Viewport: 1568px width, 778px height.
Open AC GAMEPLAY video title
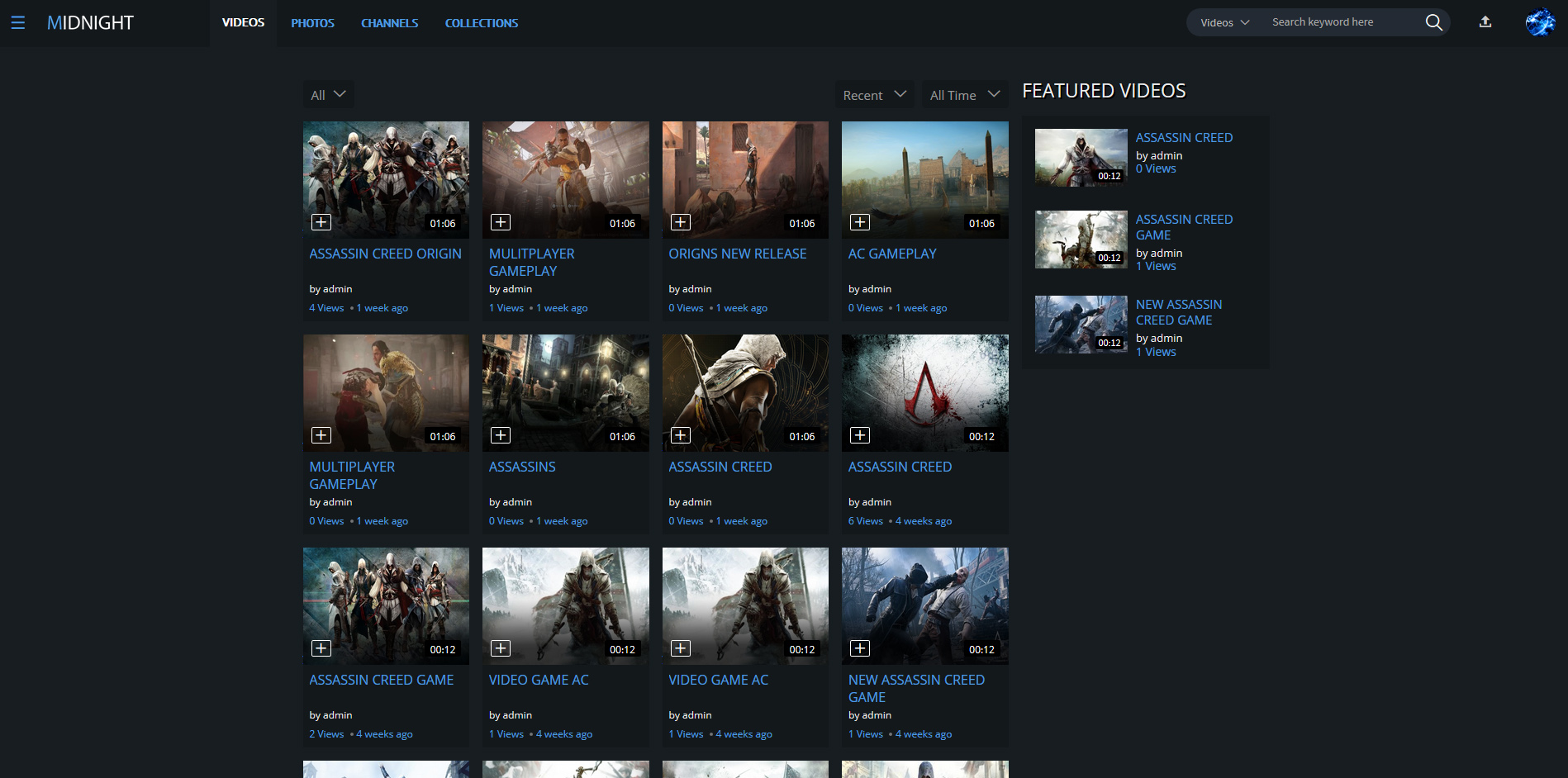pos(892,254)
